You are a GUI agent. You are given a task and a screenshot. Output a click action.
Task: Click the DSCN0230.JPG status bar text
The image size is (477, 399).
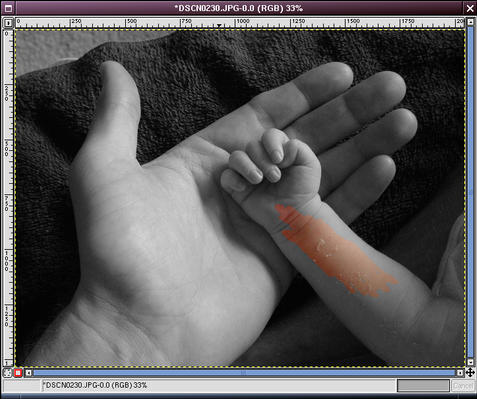point(95,385)
